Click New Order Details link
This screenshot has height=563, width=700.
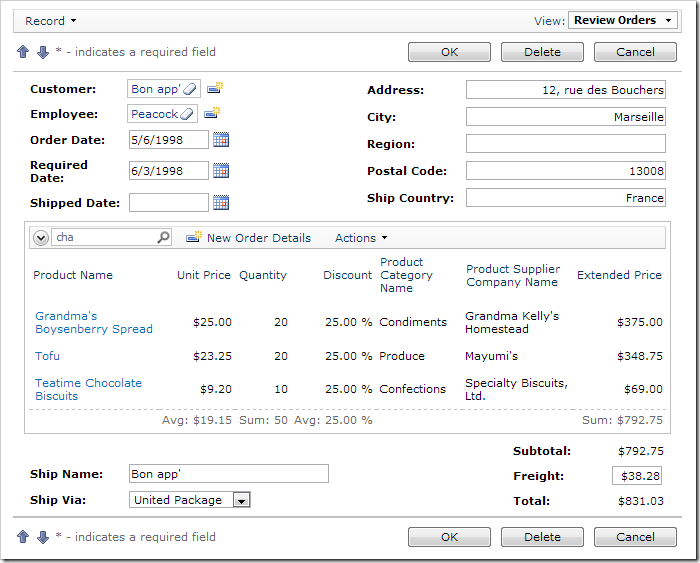coord(259,238)
